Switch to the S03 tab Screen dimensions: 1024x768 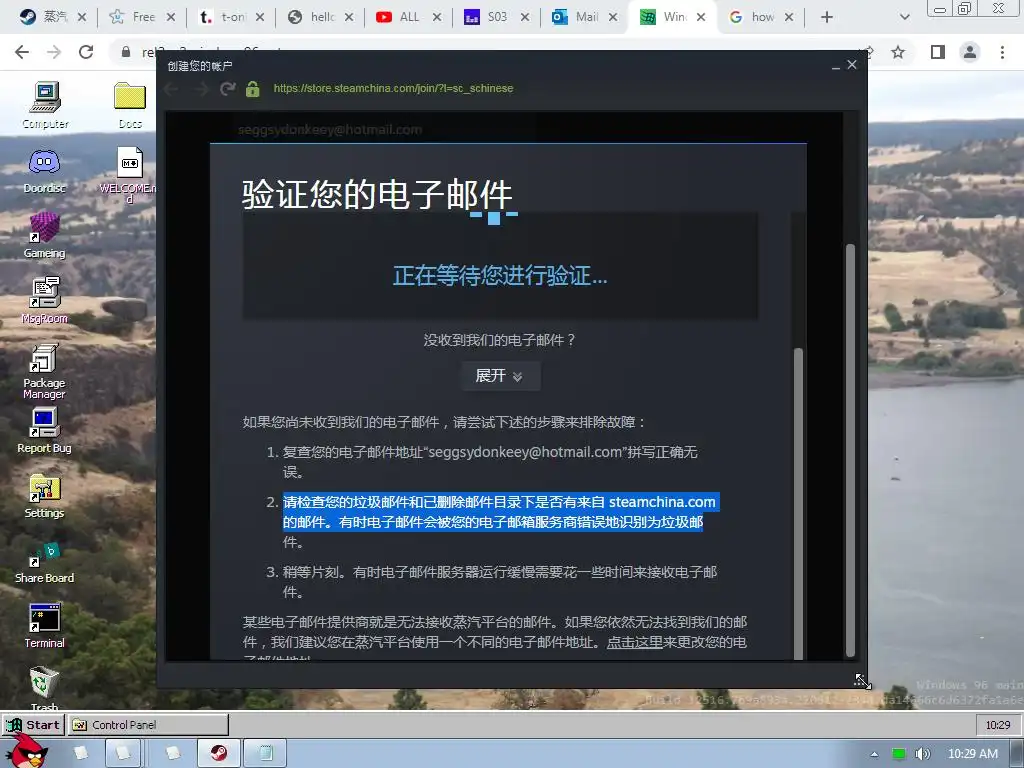tap(497, 17)
